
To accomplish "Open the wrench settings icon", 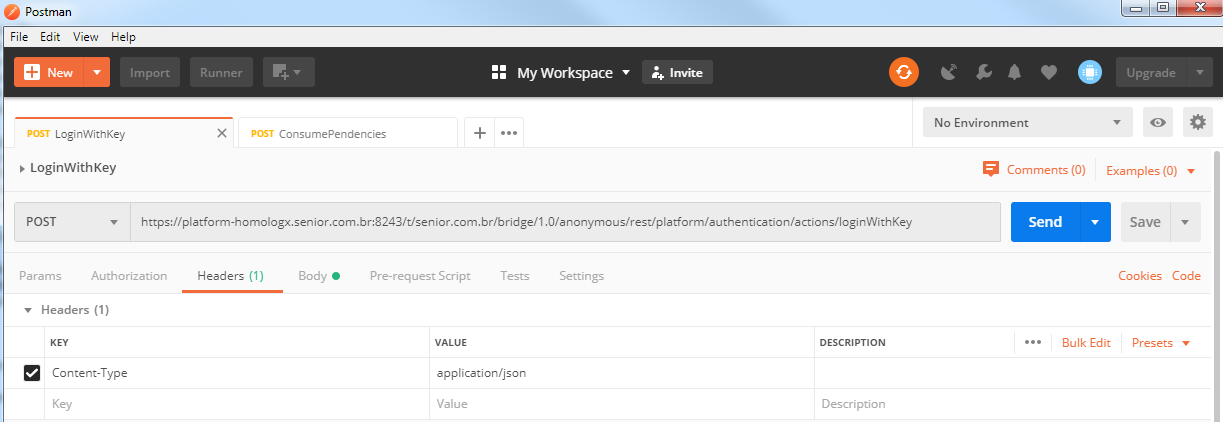I will [x=982, y=72].
